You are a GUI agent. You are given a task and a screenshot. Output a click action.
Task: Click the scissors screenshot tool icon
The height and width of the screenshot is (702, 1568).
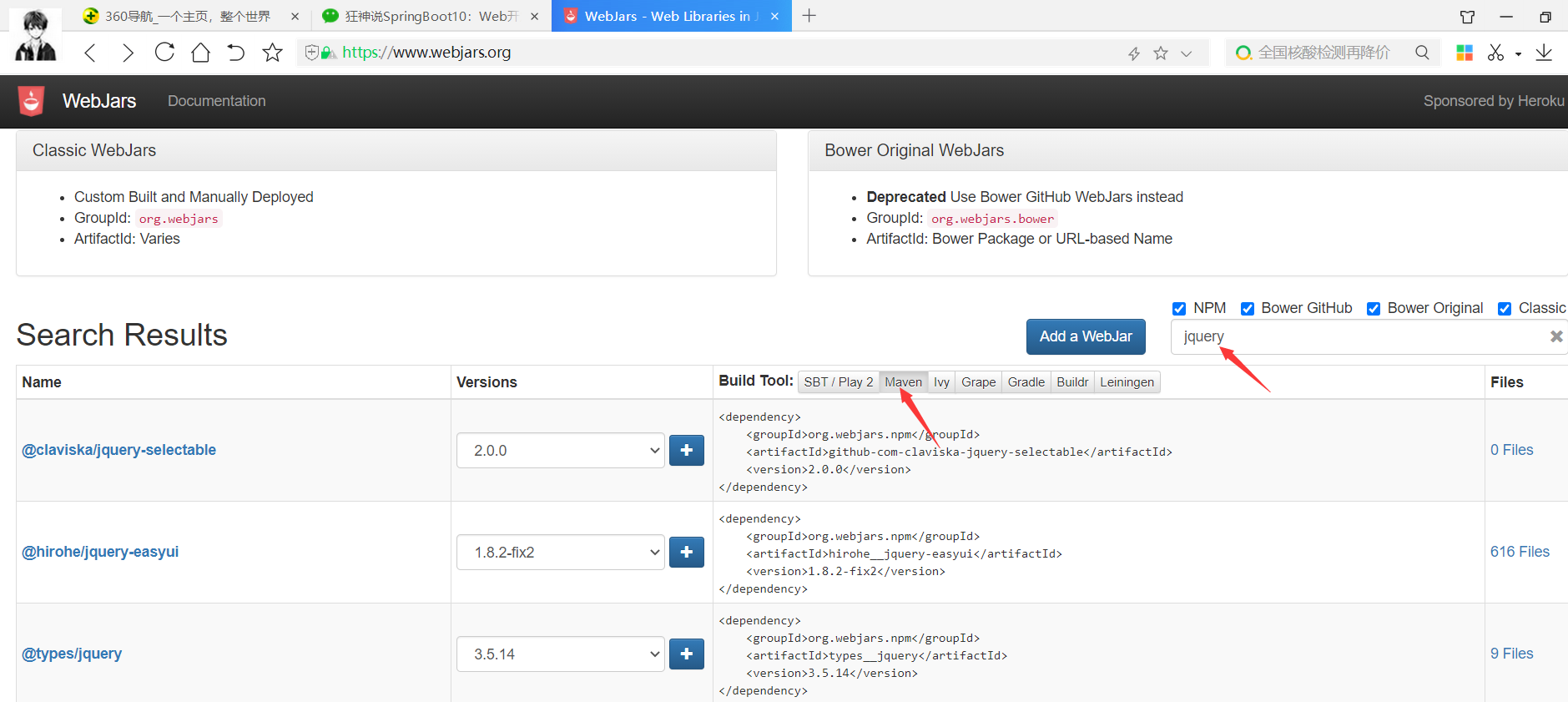1495,53
